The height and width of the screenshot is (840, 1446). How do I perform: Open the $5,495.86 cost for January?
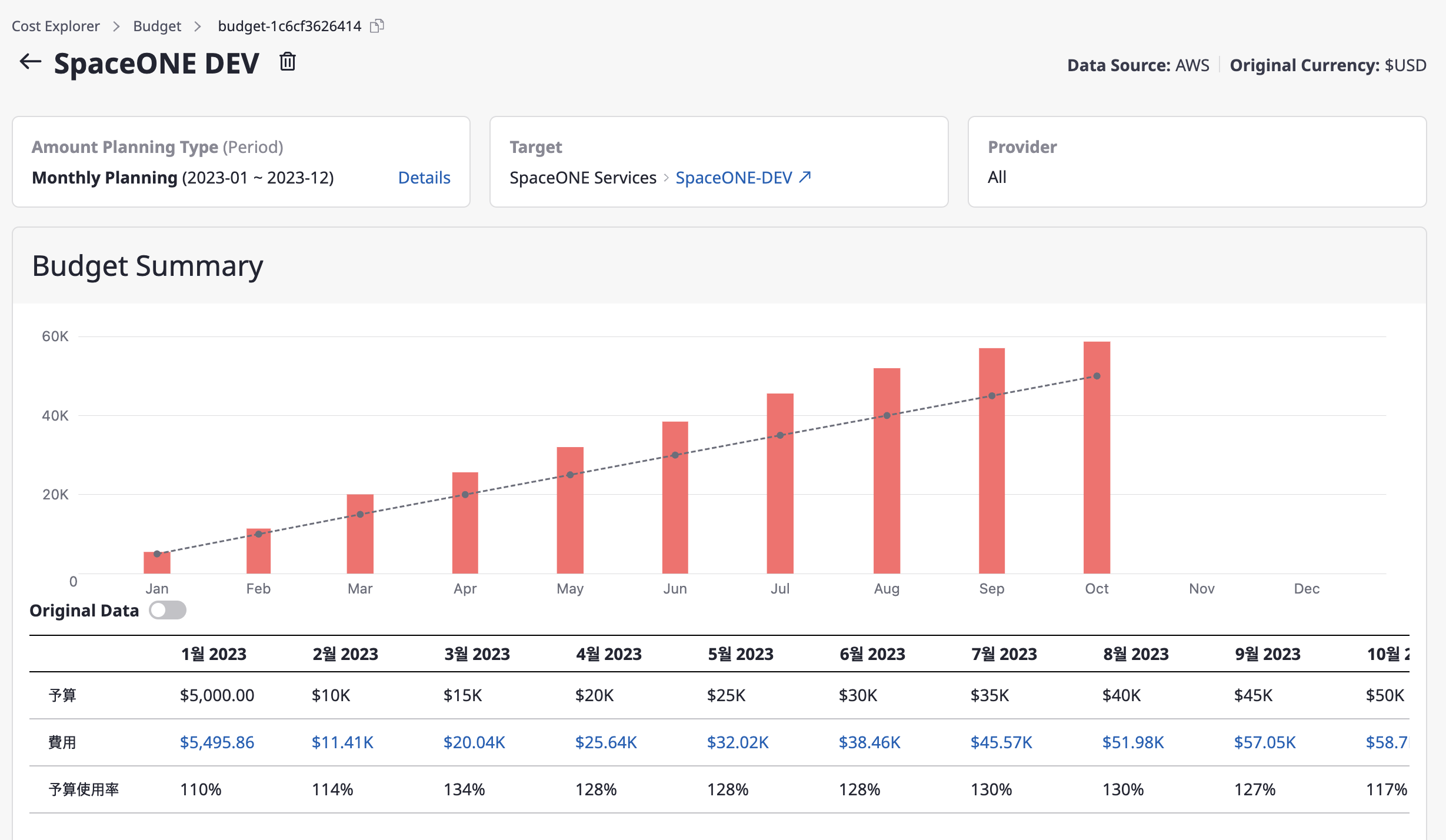[217, 742]
